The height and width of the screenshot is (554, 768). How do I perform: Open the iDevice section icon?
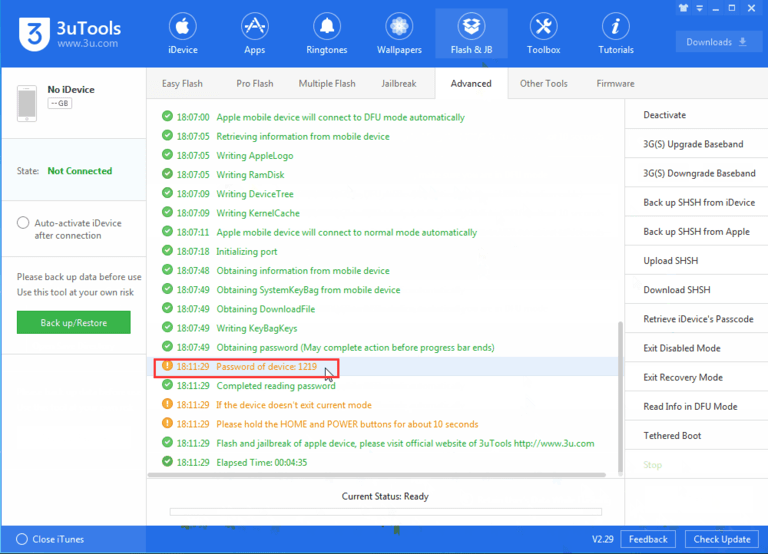[x=183, y=27]
